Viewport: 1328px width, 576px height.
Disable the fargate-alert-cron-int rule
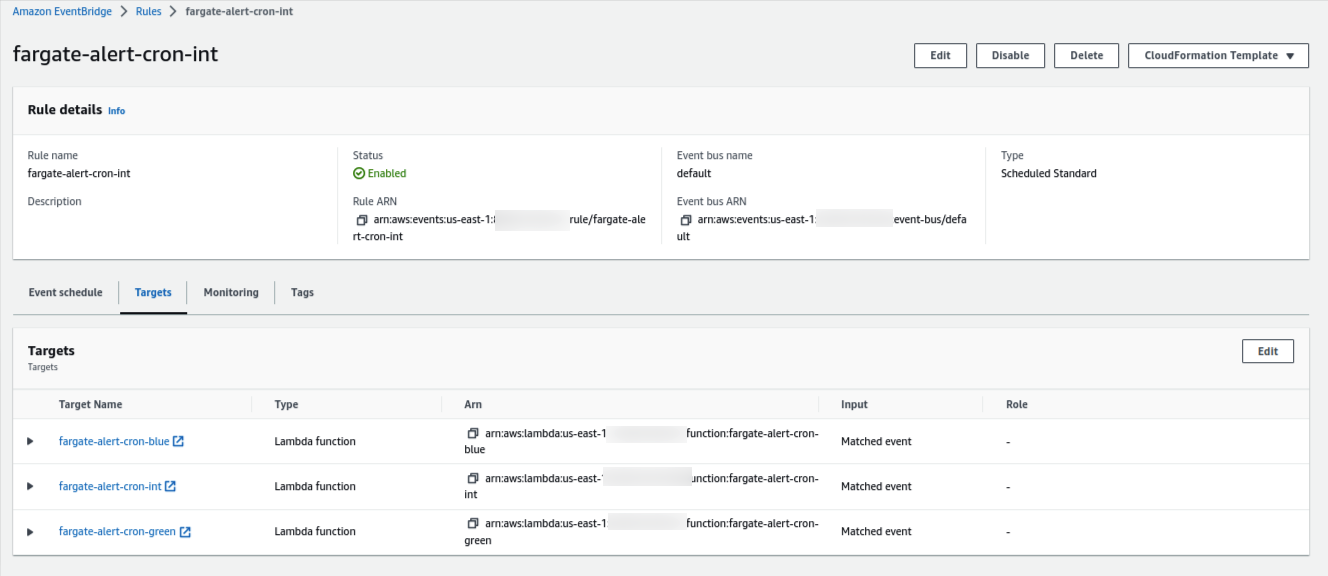coord(1010,55)
